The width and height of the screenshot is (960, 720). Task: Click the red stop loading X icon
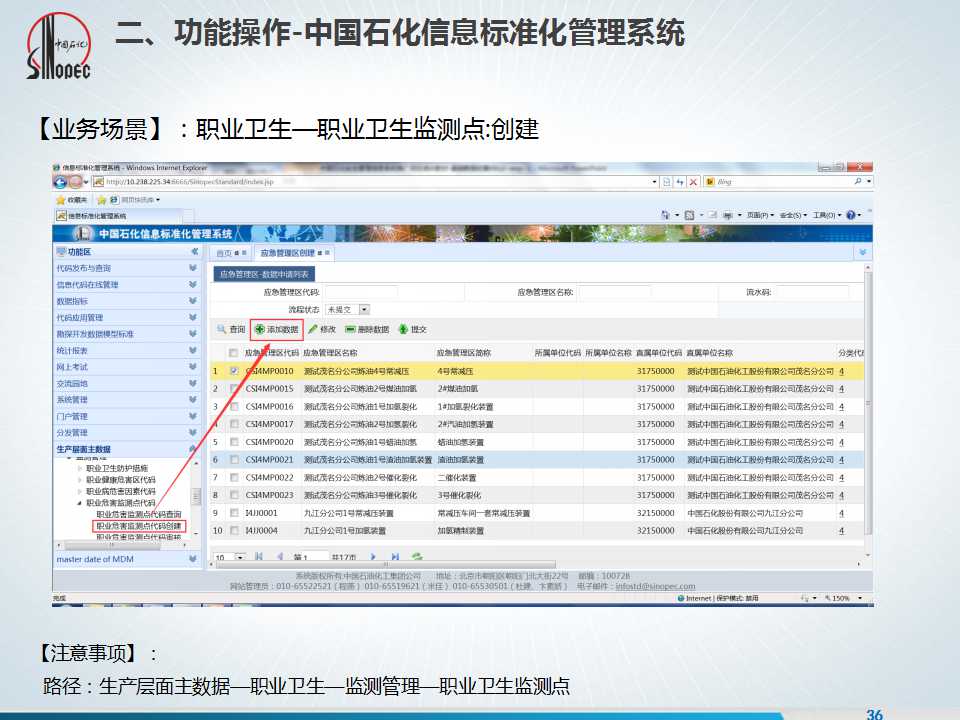click(693, 182)
